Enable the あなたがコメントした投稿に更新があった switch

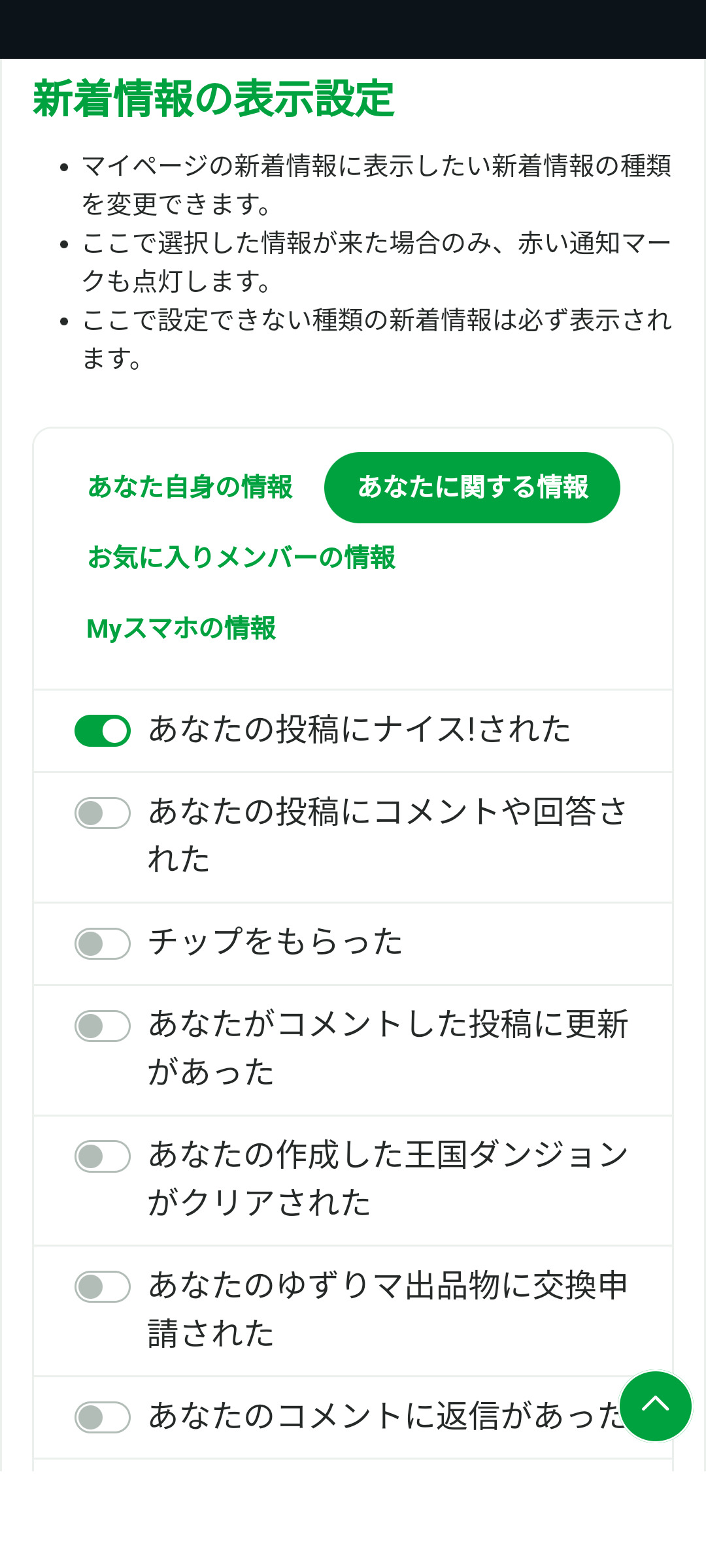pos(103,1026)
